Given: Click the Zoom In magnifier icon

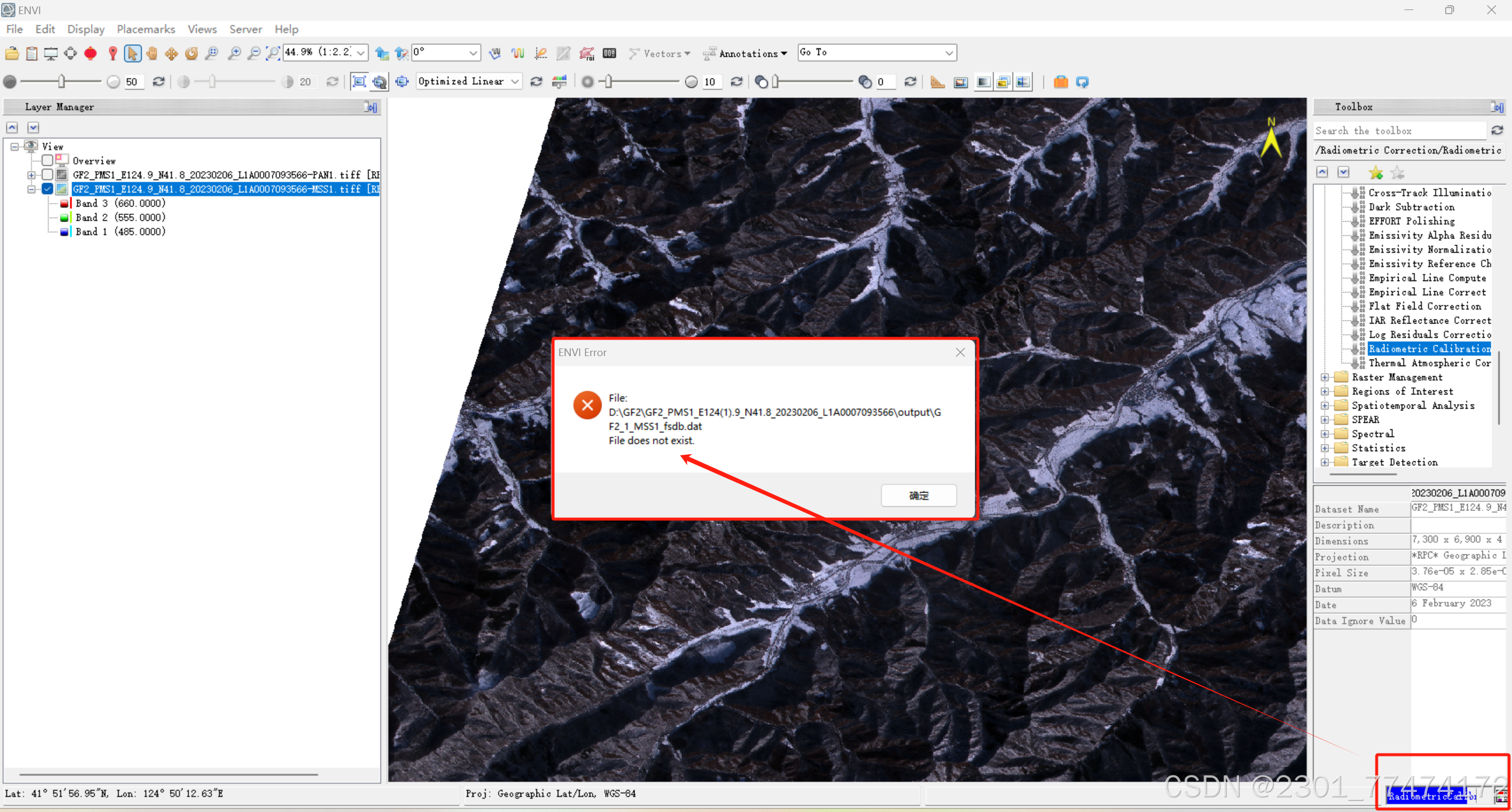Looking at the screenshot, I should pos(234,54).
